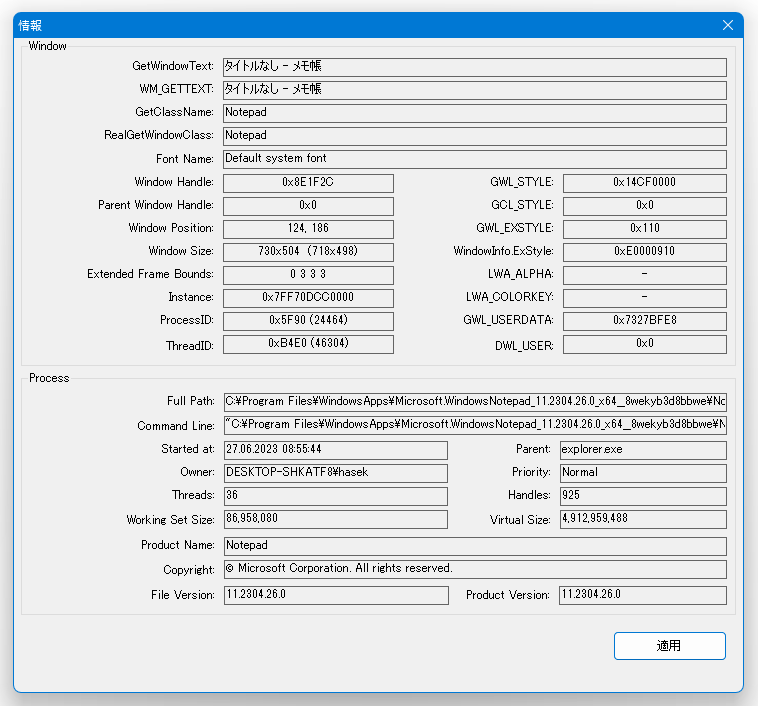
Task: Click the Instance field 0x7FF70DCC0000
Action: point(308,298)
